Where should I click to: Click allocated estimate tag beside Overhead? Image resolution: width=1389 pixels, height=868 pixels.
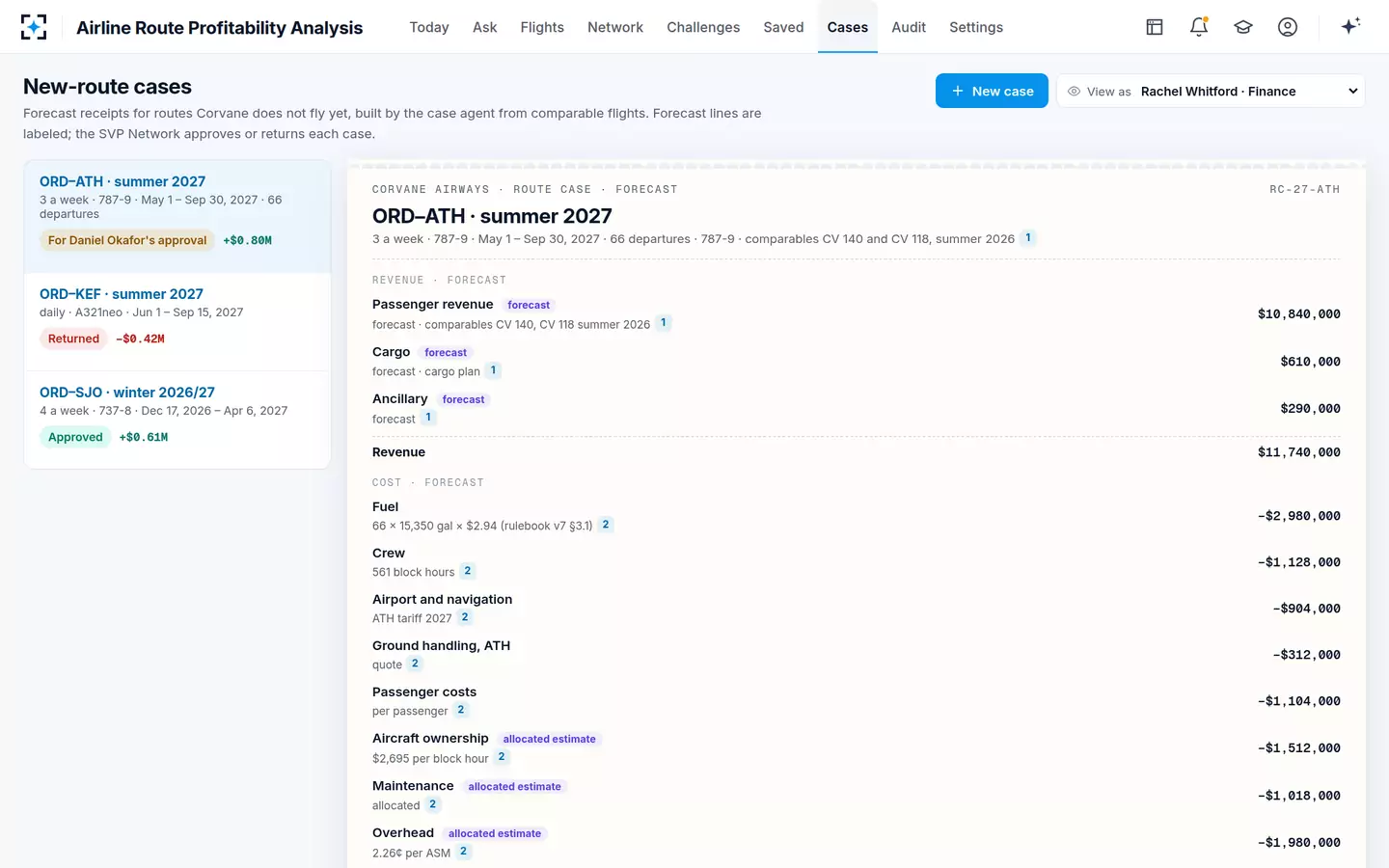pos(495,833)
